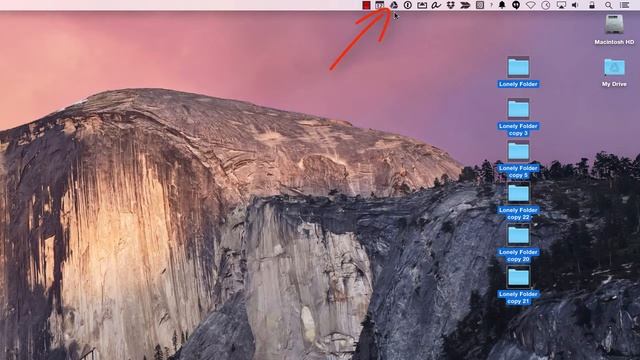
Task: Select the Lonely Folder copy 20 icon
Action: (518, 235)
